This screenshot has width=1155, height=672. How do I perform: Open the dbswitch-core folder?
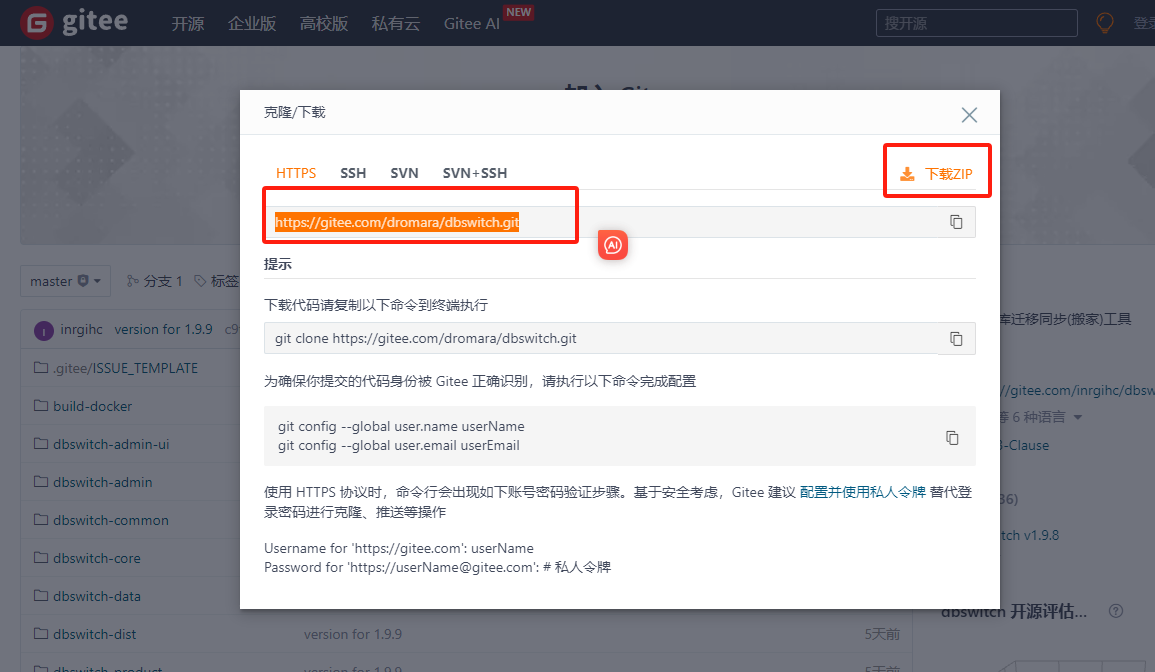[x=96, y=558]
